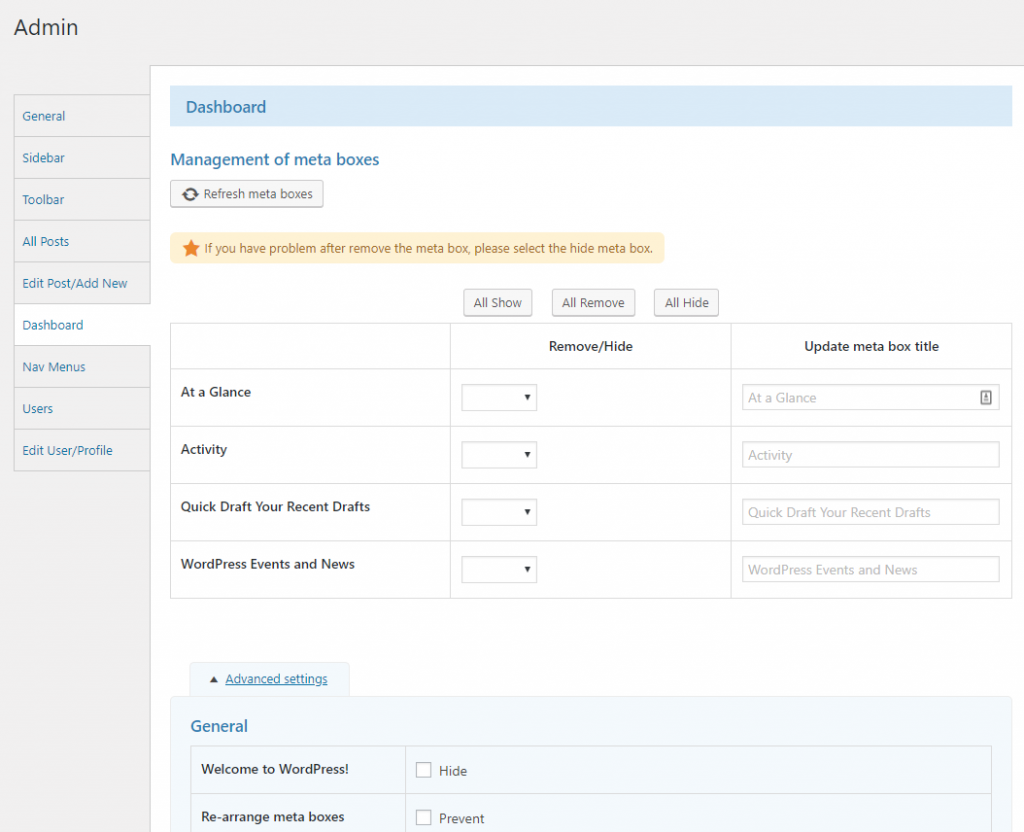
Task: Open the Remove/Hide dropdown for At a Glance
Action: click(x=499, y=397)
